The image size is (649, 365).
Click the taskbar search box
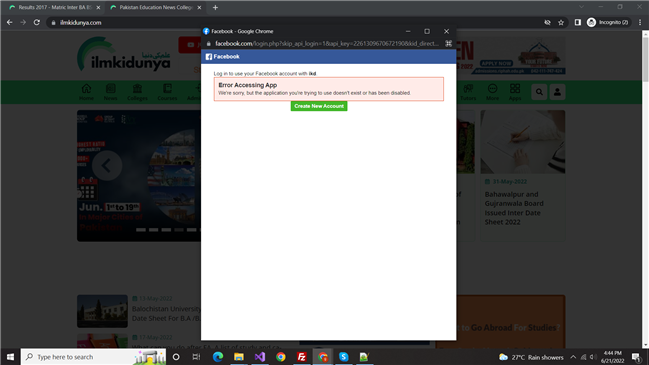click(x=93, y=357)
